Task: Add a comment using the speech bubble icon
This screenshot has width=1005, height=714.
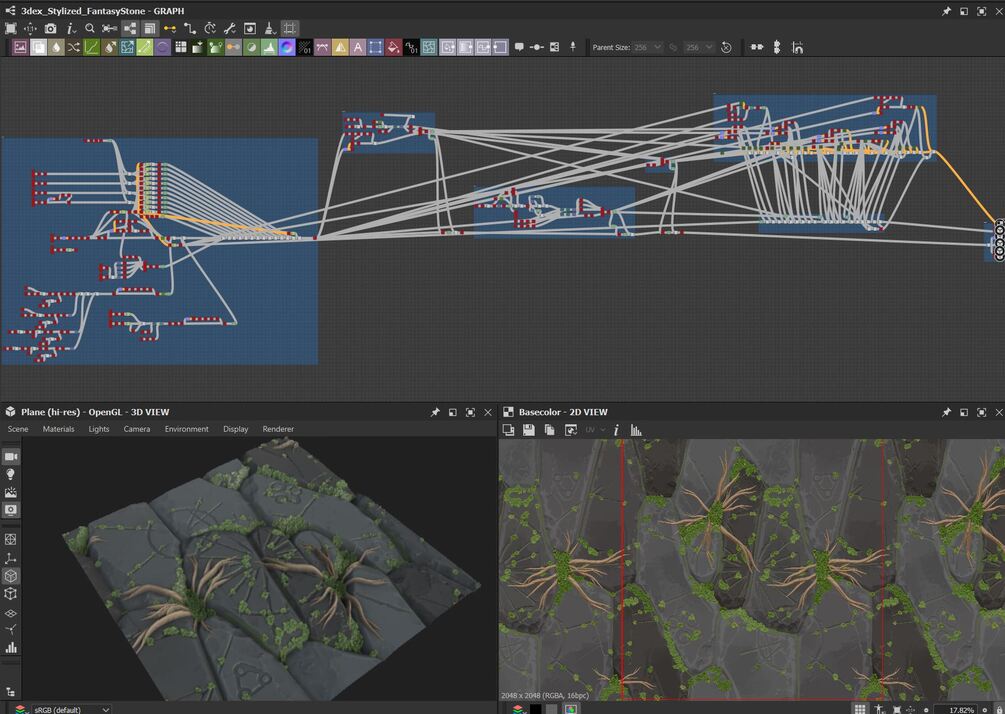Action: pos(519,47)
